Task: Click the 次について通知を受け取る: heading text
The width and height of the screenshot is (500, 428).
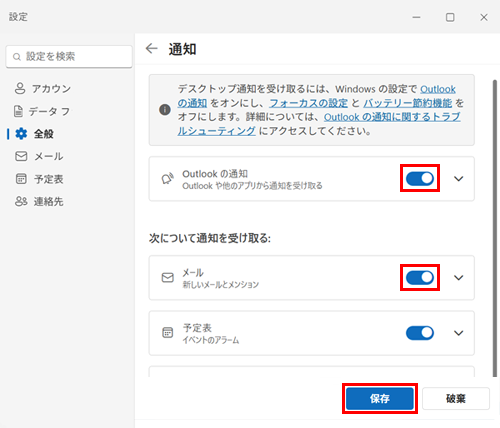Action: point(210,238)
